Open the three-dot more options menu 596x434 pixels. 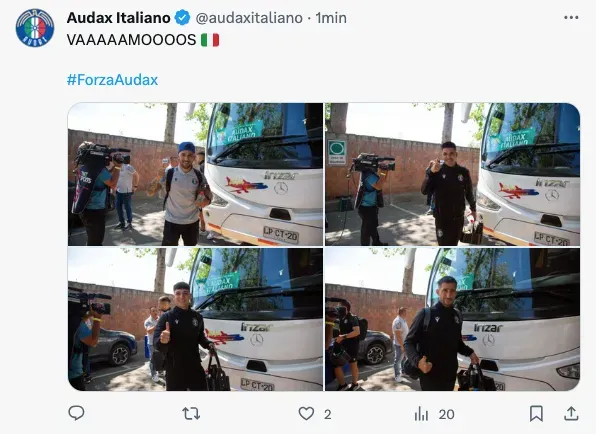point(571,17)
